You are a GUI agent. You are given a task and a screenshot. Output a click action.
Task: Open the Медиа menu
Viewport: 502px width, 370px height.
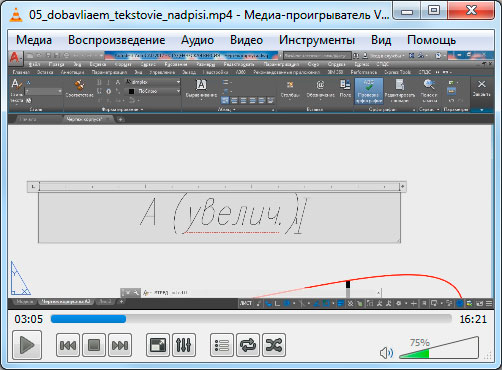click(34, 40)
